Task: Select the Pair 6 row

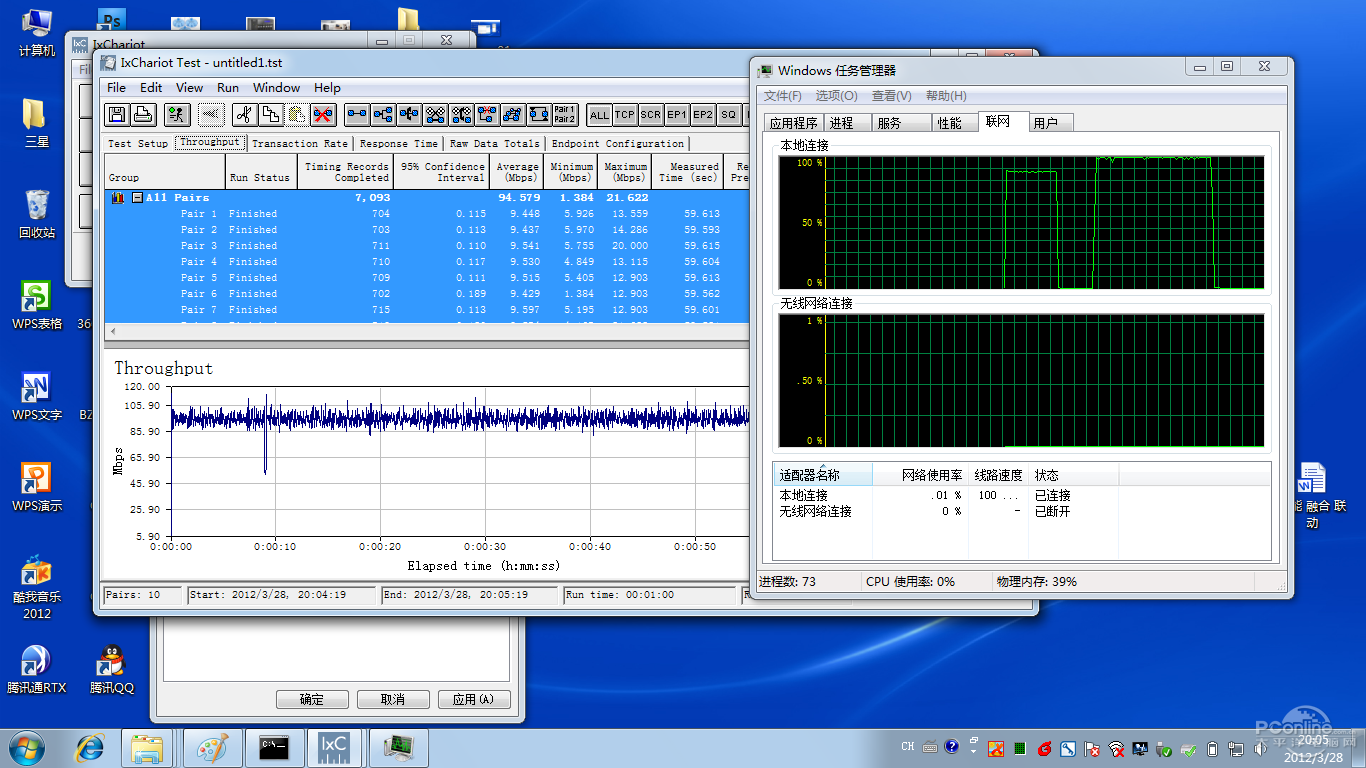Action: pyautogui.click(x=427, y=294)
